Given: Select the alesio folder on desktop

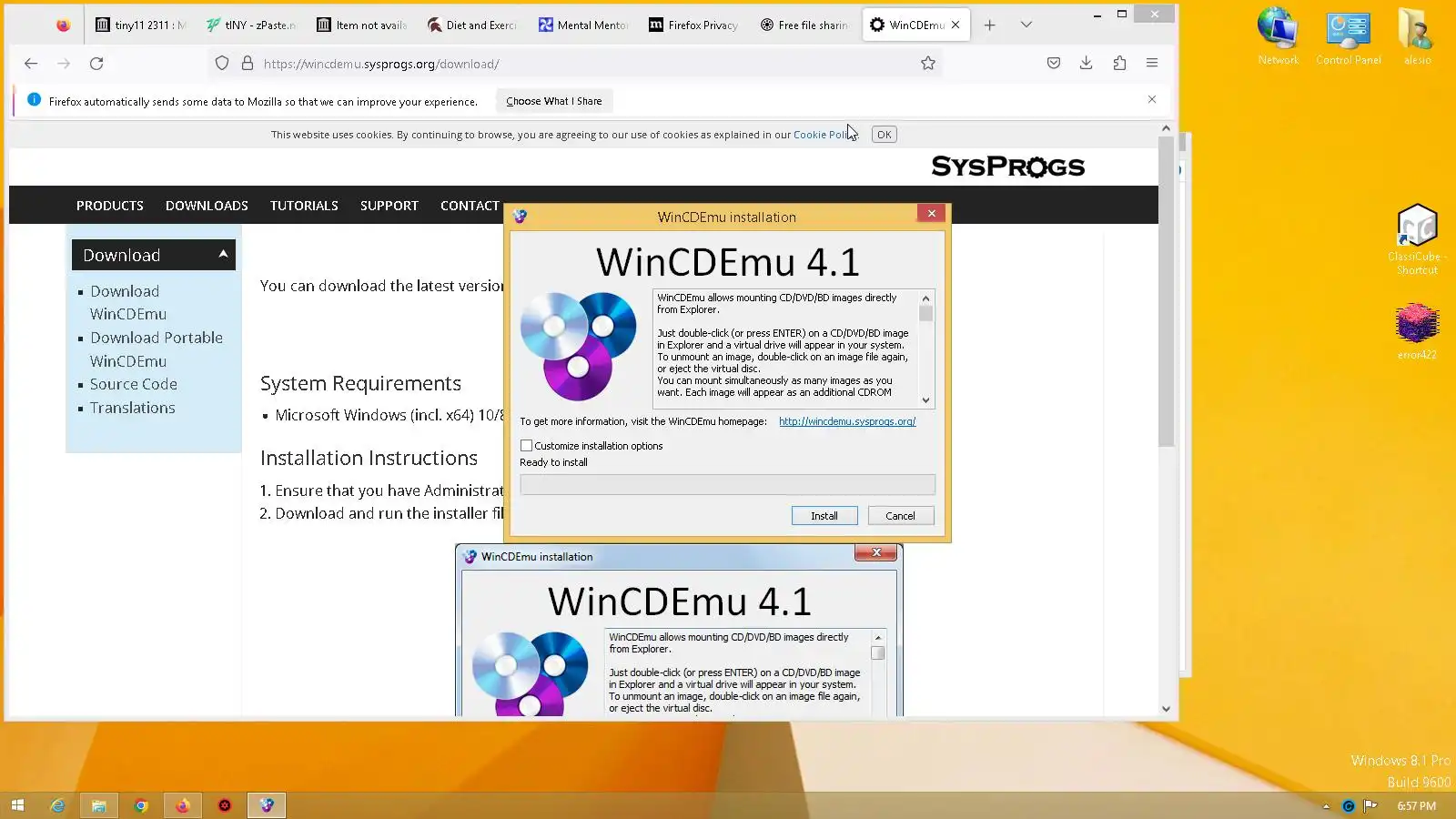Looking at the screenshot, I should (1417, 36).
